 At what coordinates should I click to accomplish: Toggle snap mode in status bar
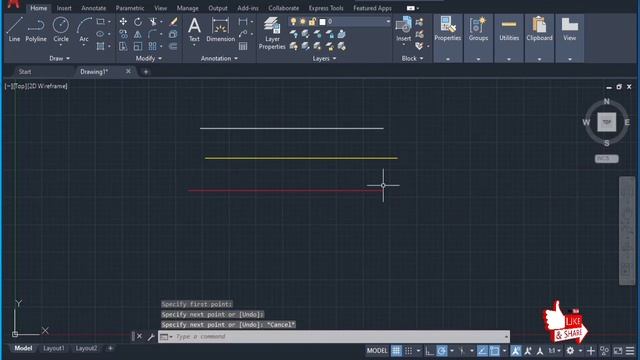408,351
